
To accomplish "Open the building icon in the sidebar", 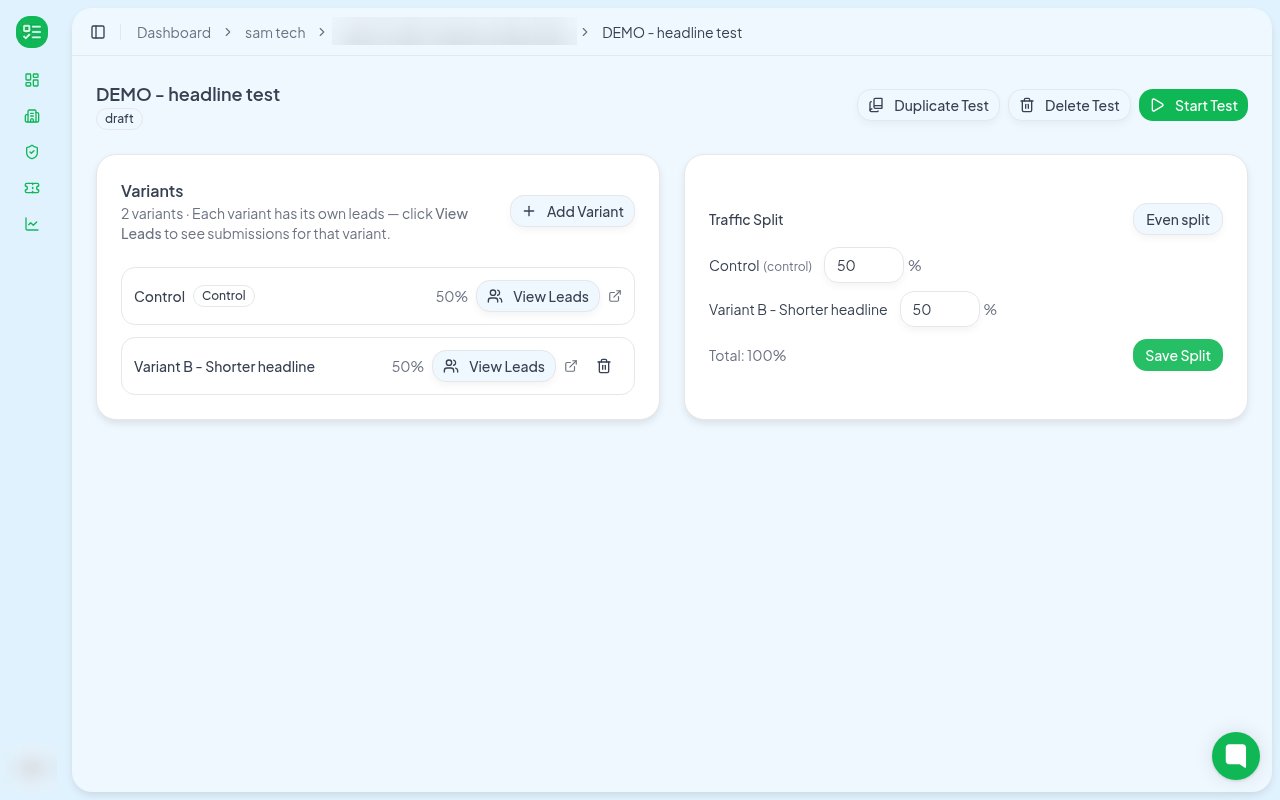I will pyautogui.click(x=32, y=116).
